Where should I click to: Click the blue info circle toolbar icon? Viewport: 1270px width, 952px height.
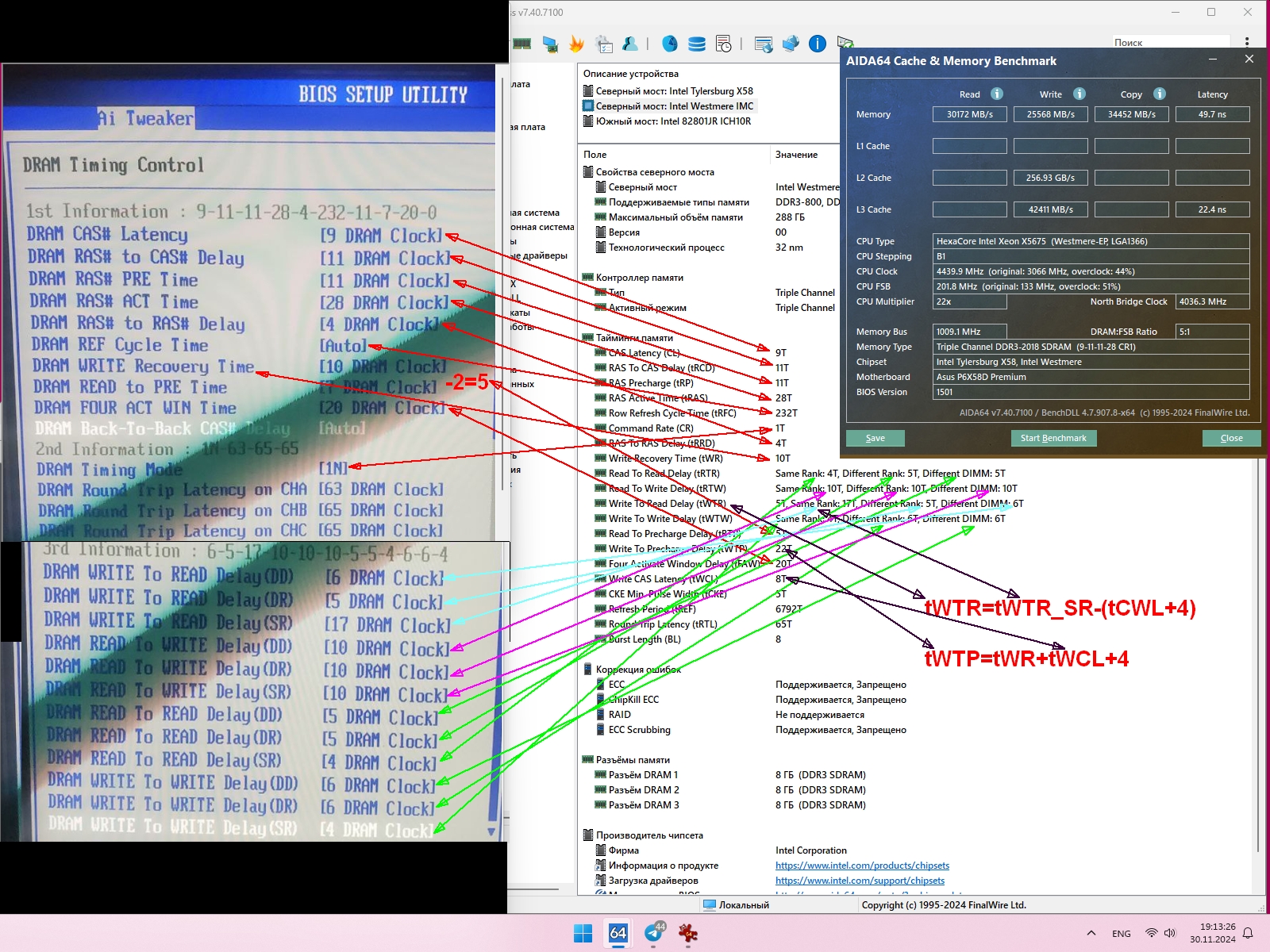[818, 44]
